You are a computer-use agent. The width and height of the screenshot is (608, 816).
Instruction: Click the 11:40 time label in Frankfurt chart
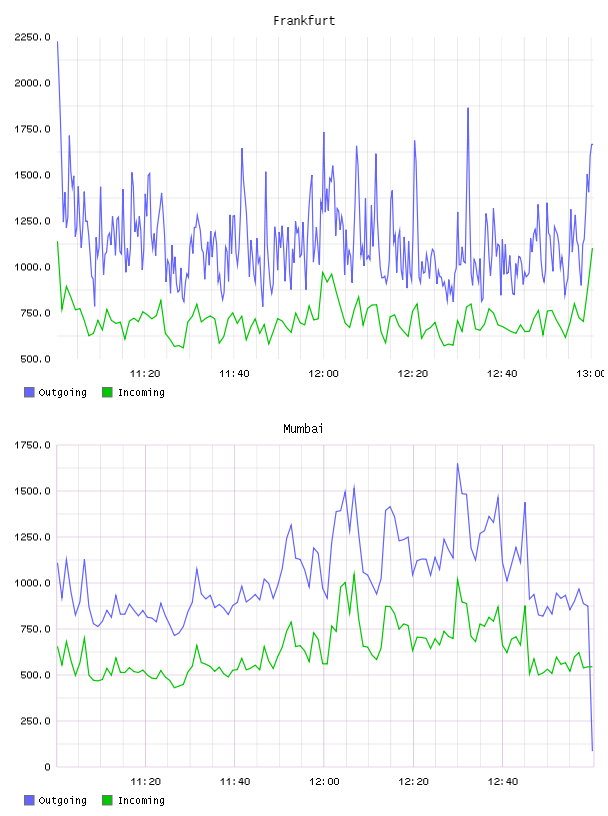click(x=234, y=374)
